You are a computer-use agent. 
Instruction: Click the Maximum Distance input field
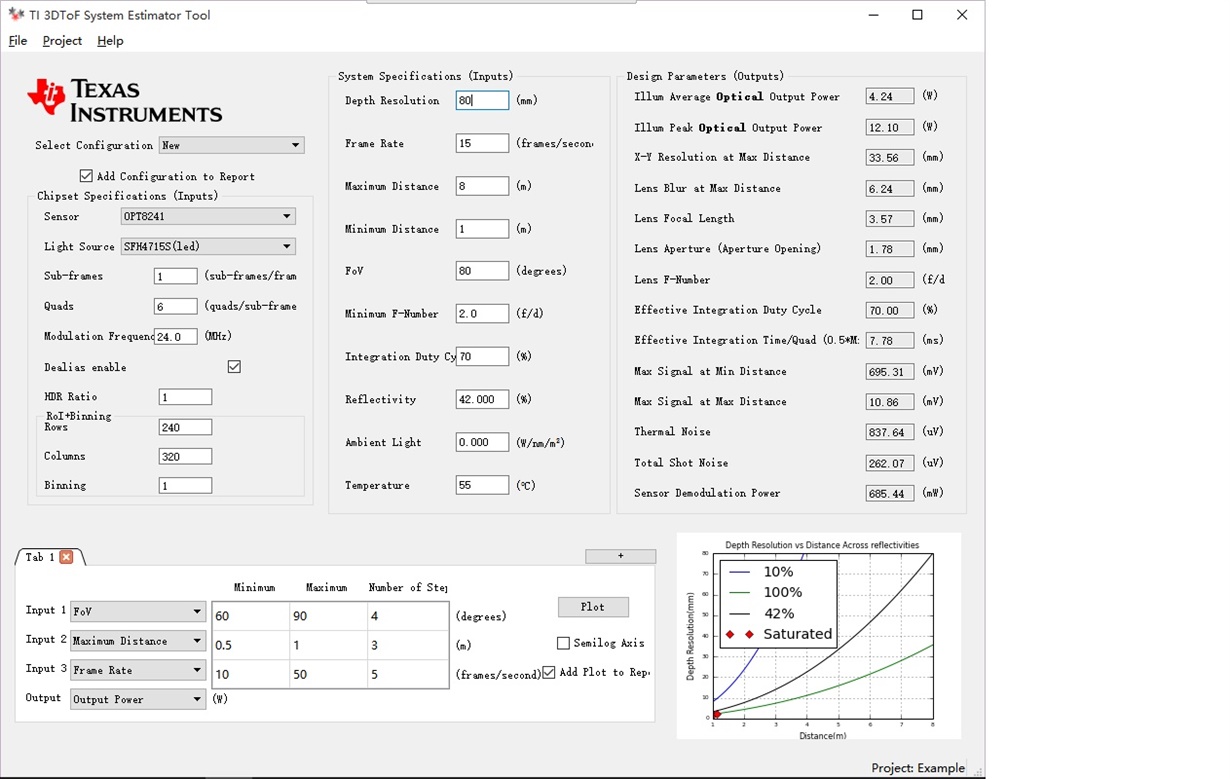(482, 186)
